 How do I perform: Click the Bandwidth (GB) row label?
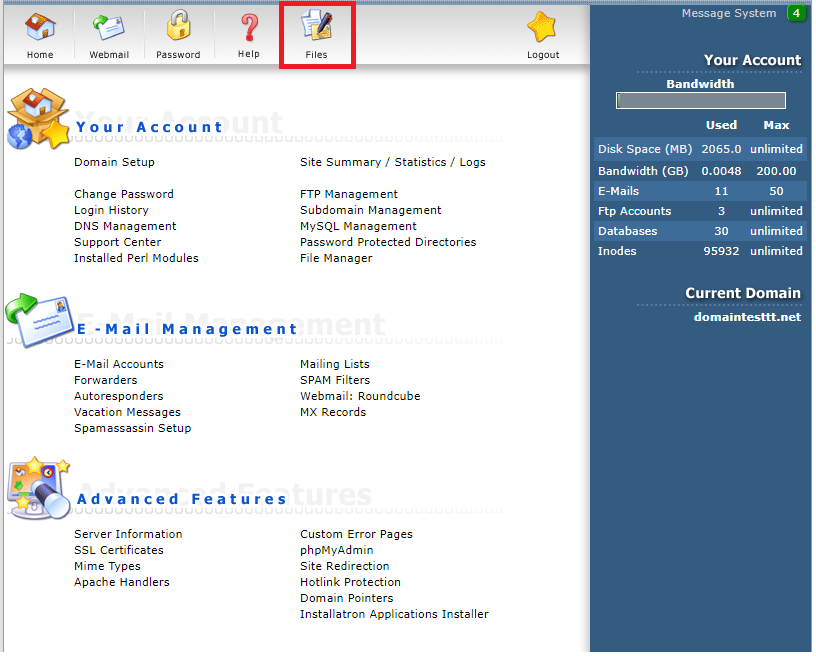point(644,172)
